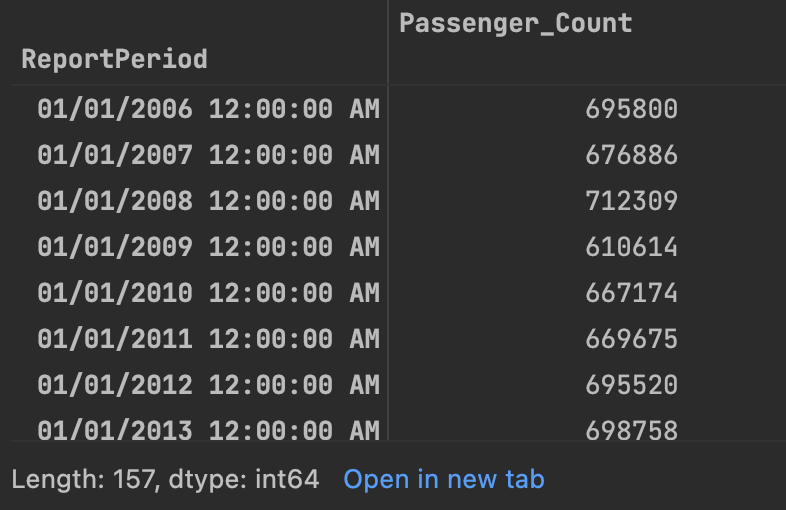Click the Passenger_Count column header
This screenshot has height=510, width=786.
515,24
